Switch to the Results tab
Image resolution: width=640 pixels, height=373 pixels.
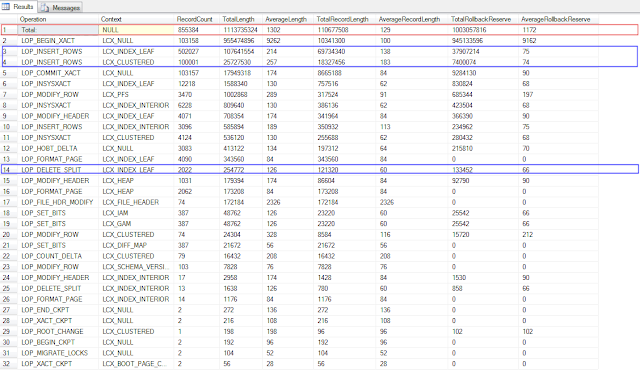tap(18, 7)
